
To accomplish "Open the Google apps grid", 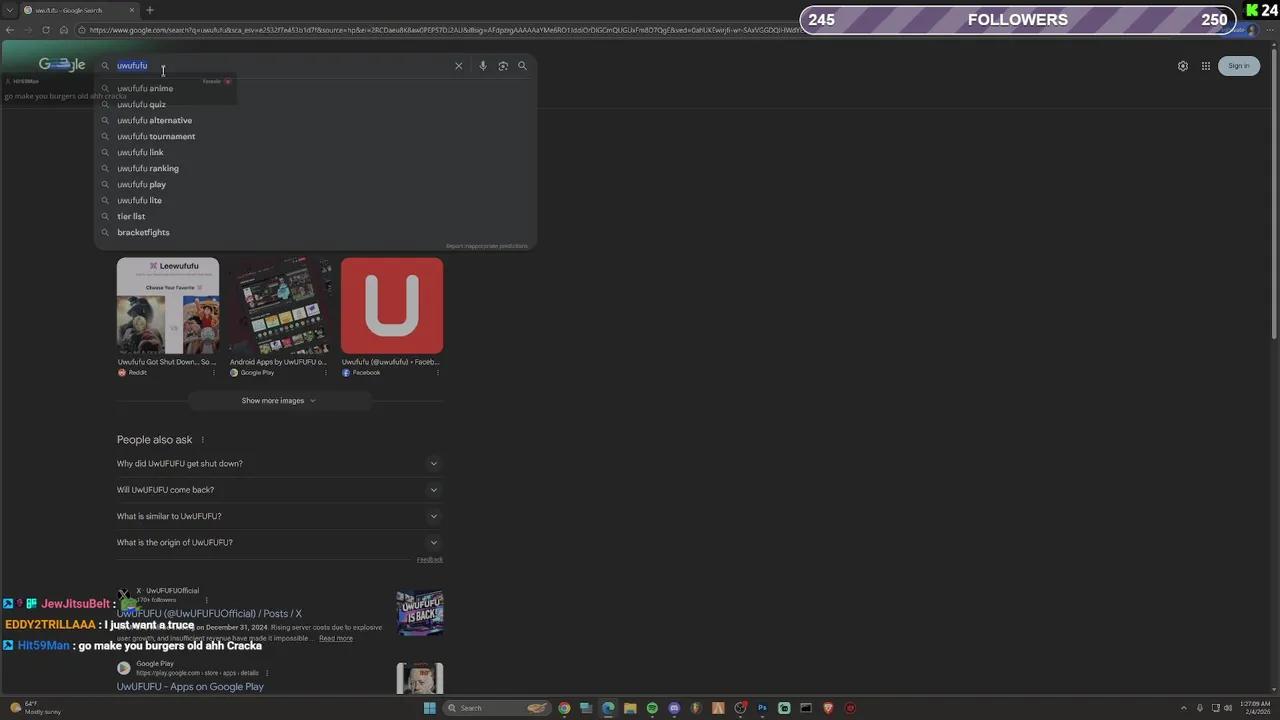I will click(1206, 66).
